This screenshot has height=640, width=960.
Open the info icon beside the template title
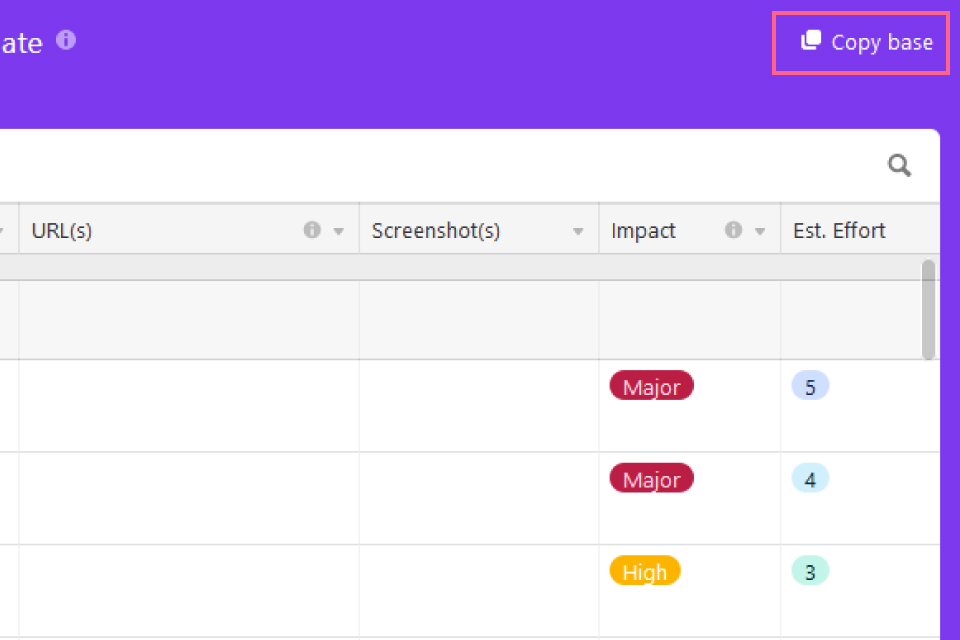tap(66, 40)
